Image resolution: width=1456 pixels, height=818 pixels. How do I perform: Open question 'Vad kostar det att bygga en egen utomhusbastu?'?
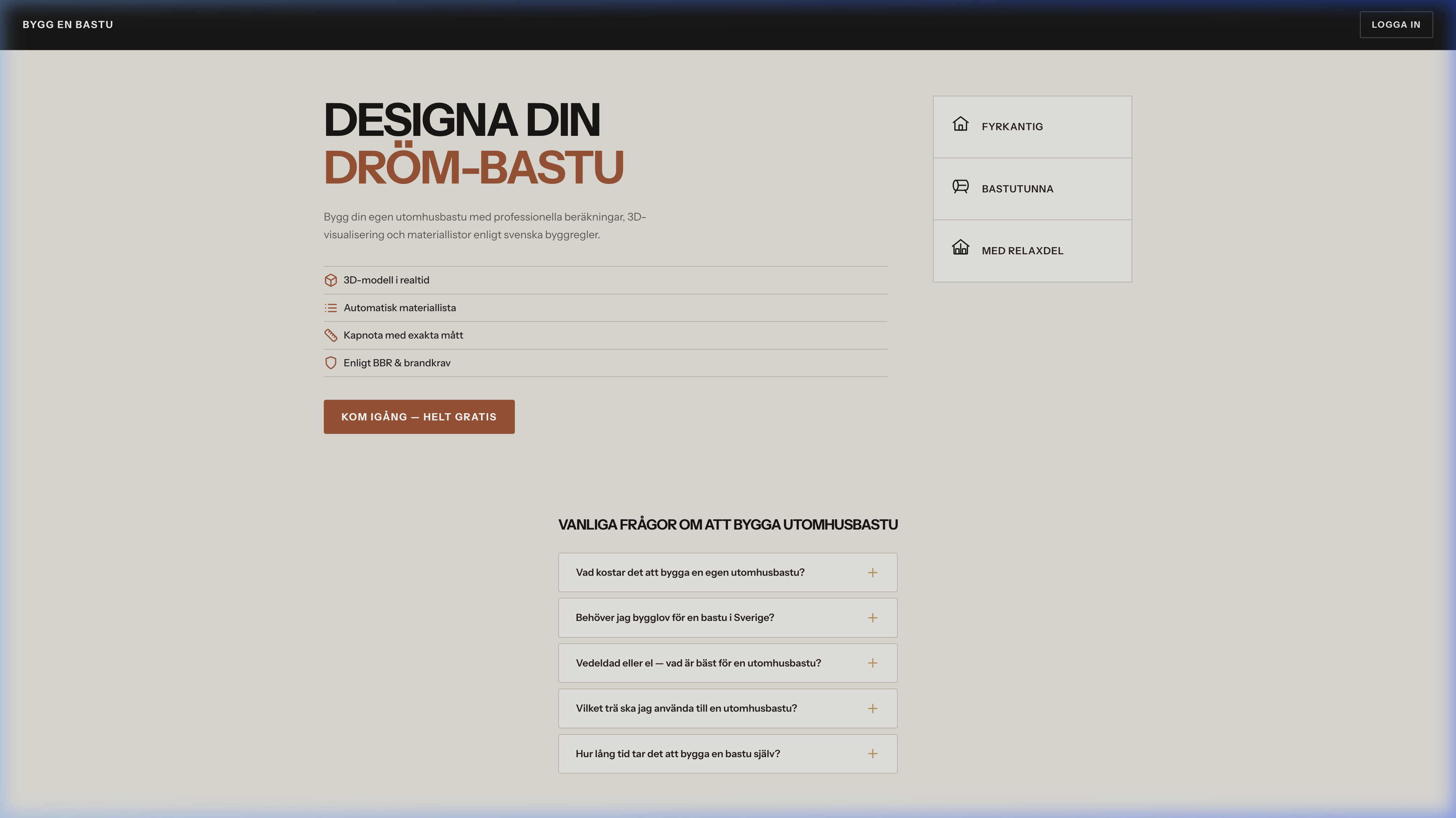727,573
